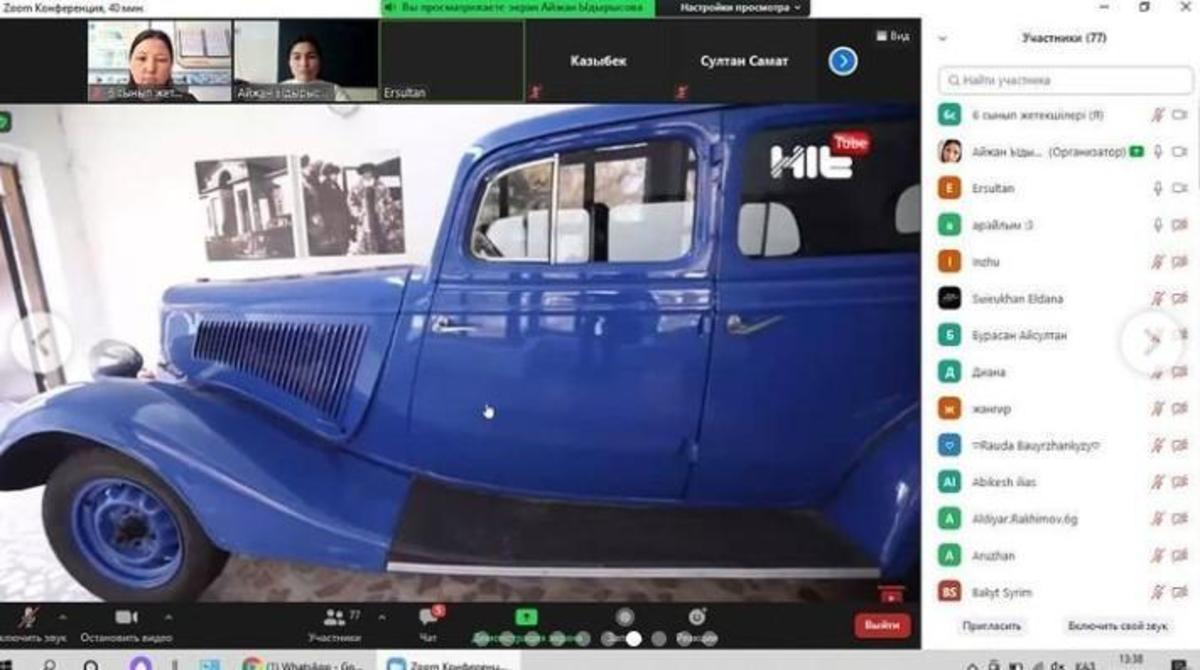
Task: Click the green screen share icon
Action: pos(526,617)
